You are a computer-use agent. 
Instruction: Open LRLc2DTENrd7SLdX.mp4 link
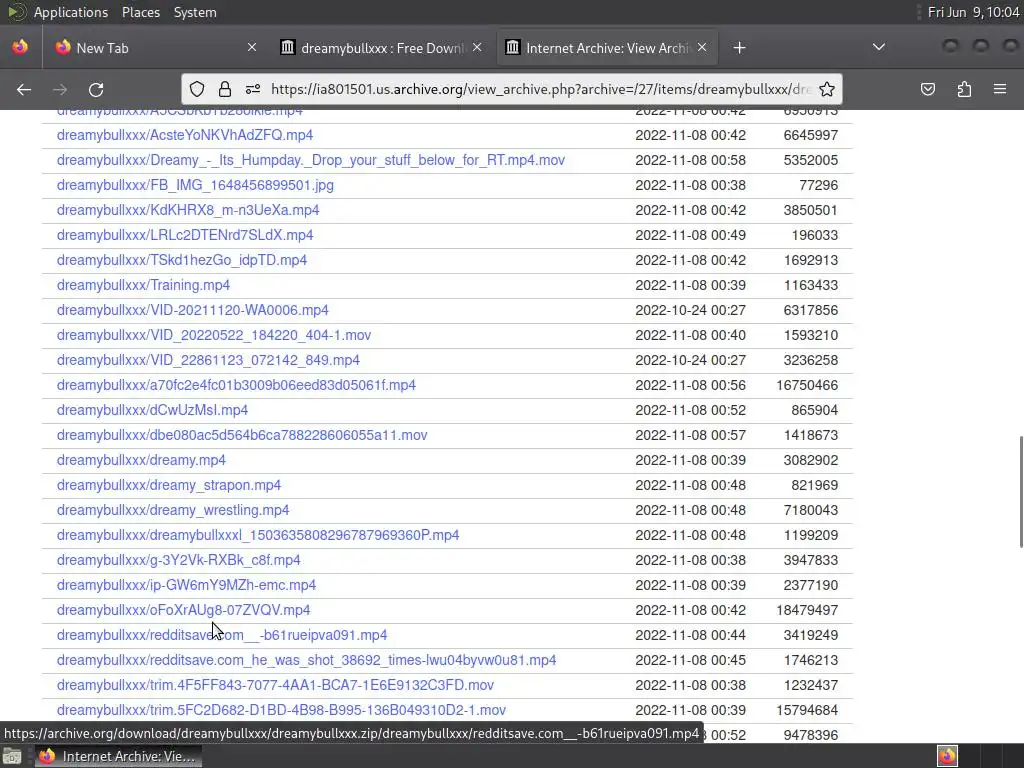tap(185, 235)
